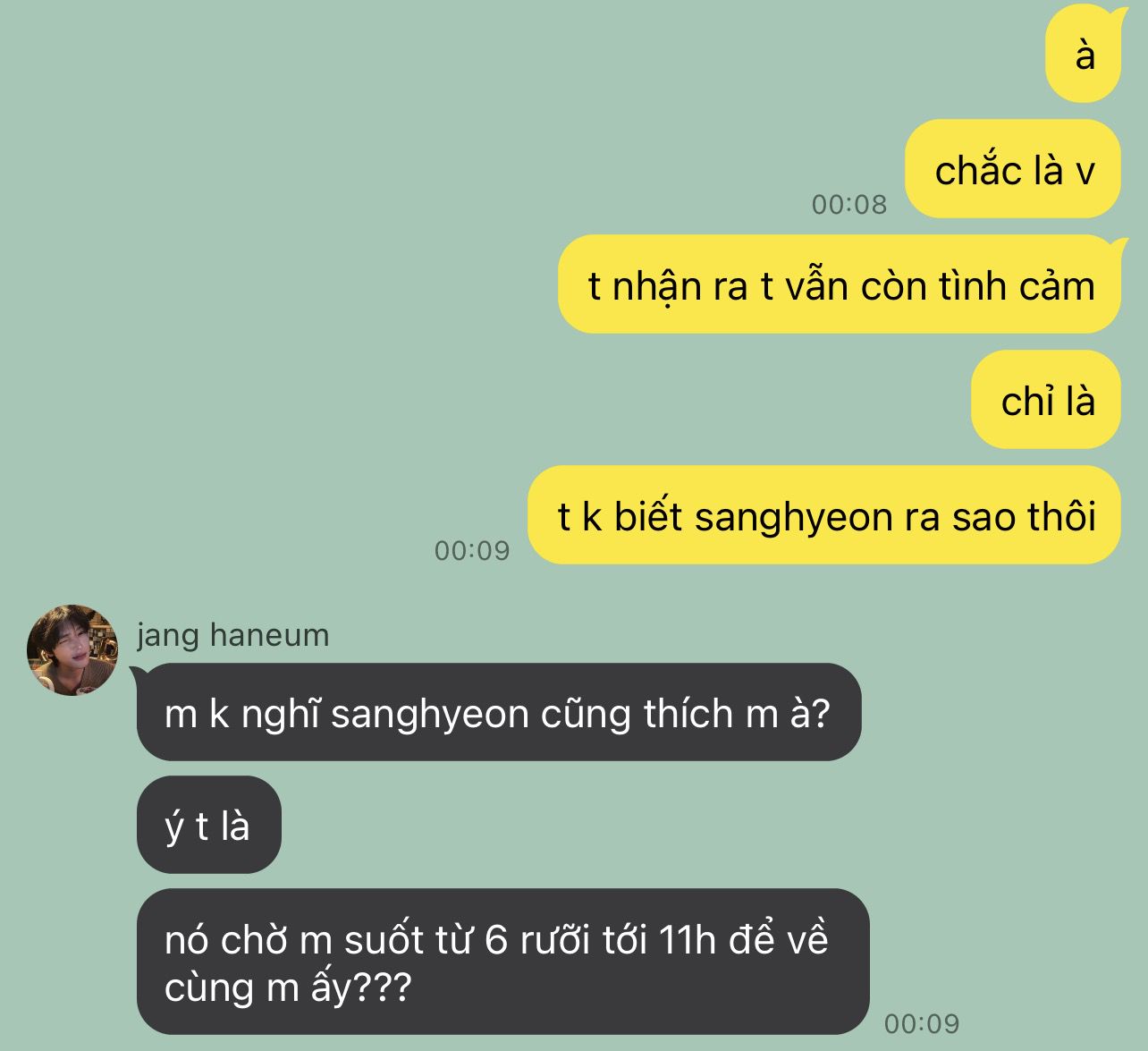Viewport: 1148px width, 1051px height.
Task: Click the 00:08 timestamp beside "chắc là v"
Action: tap(849, 204)
